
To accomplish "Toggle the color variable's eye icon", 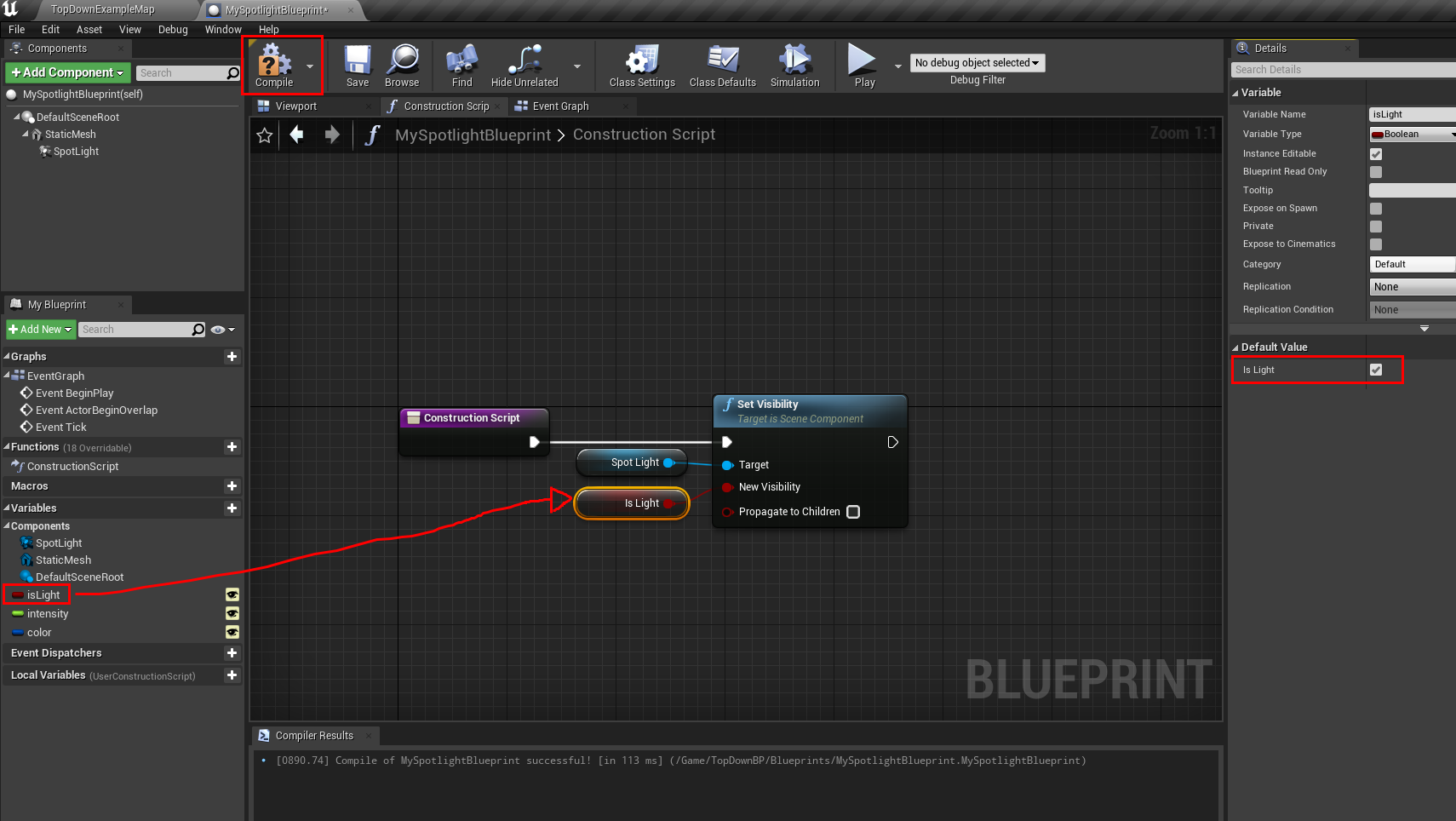I will coord(232,633).
